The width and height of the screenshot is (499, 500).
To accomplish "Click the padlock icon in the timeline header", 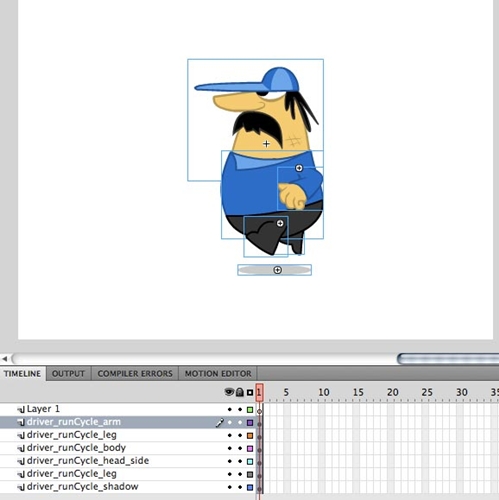I will click(x=240, y=392).
